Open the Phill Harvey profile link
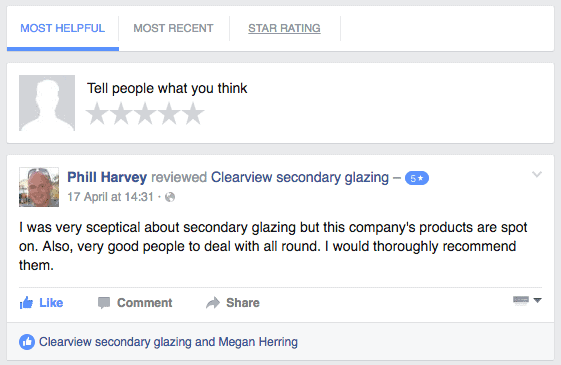Image resolution: width=561 pixels, height=365 pixels. (107, 177)
